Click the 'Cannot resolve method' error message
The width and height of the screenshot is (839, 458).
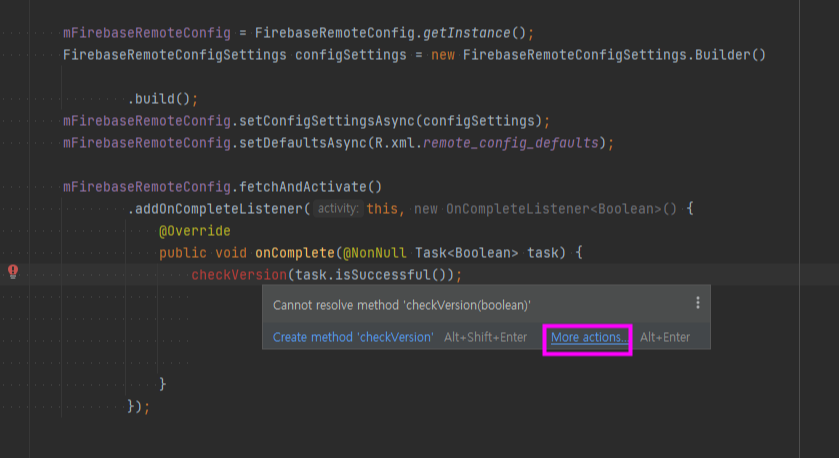pyautogui.click(x=402, y=305)
